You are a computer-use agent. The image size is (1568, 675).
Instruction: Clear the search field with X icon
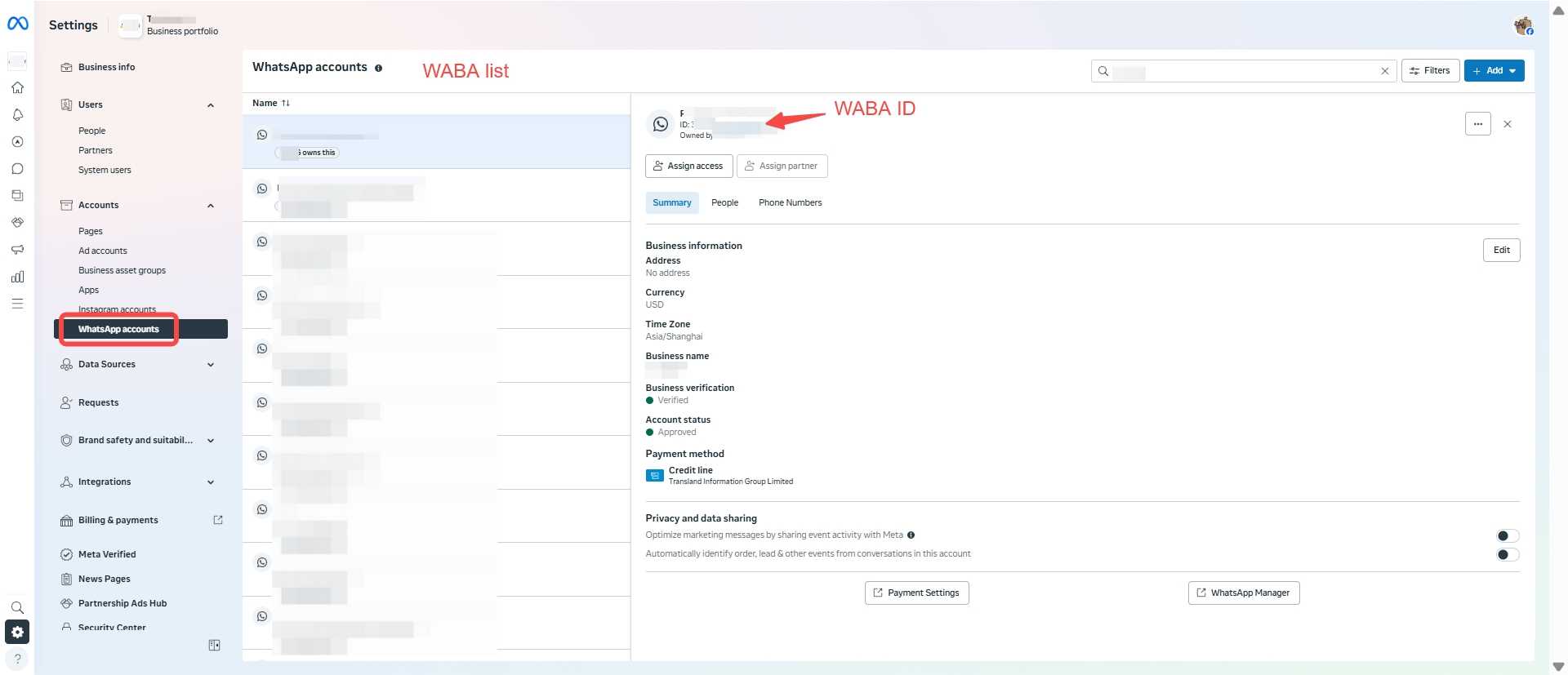pyautogui.click(x=1384, y=71)
